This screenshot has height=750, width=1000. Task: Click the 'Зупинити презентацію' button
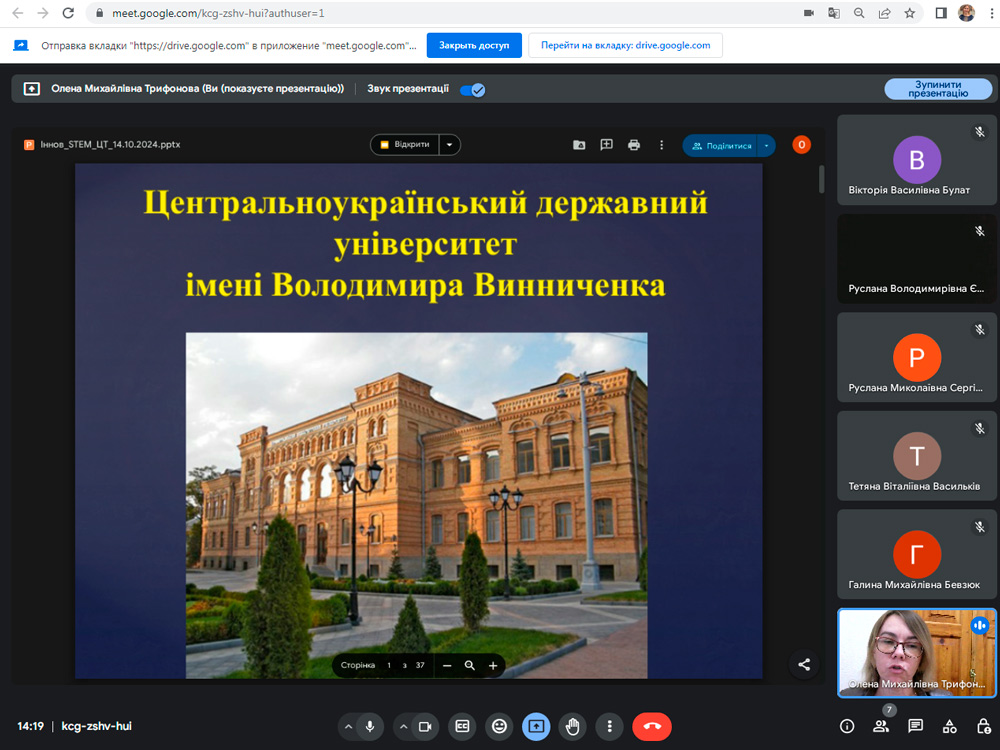pyautogui.click(x=938, y=89)
